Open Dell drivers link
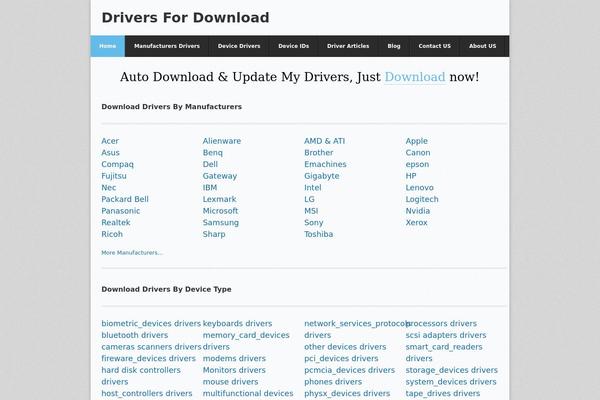Image resolution: width=600 pixels, height=400 pixels. coord(210,164)
